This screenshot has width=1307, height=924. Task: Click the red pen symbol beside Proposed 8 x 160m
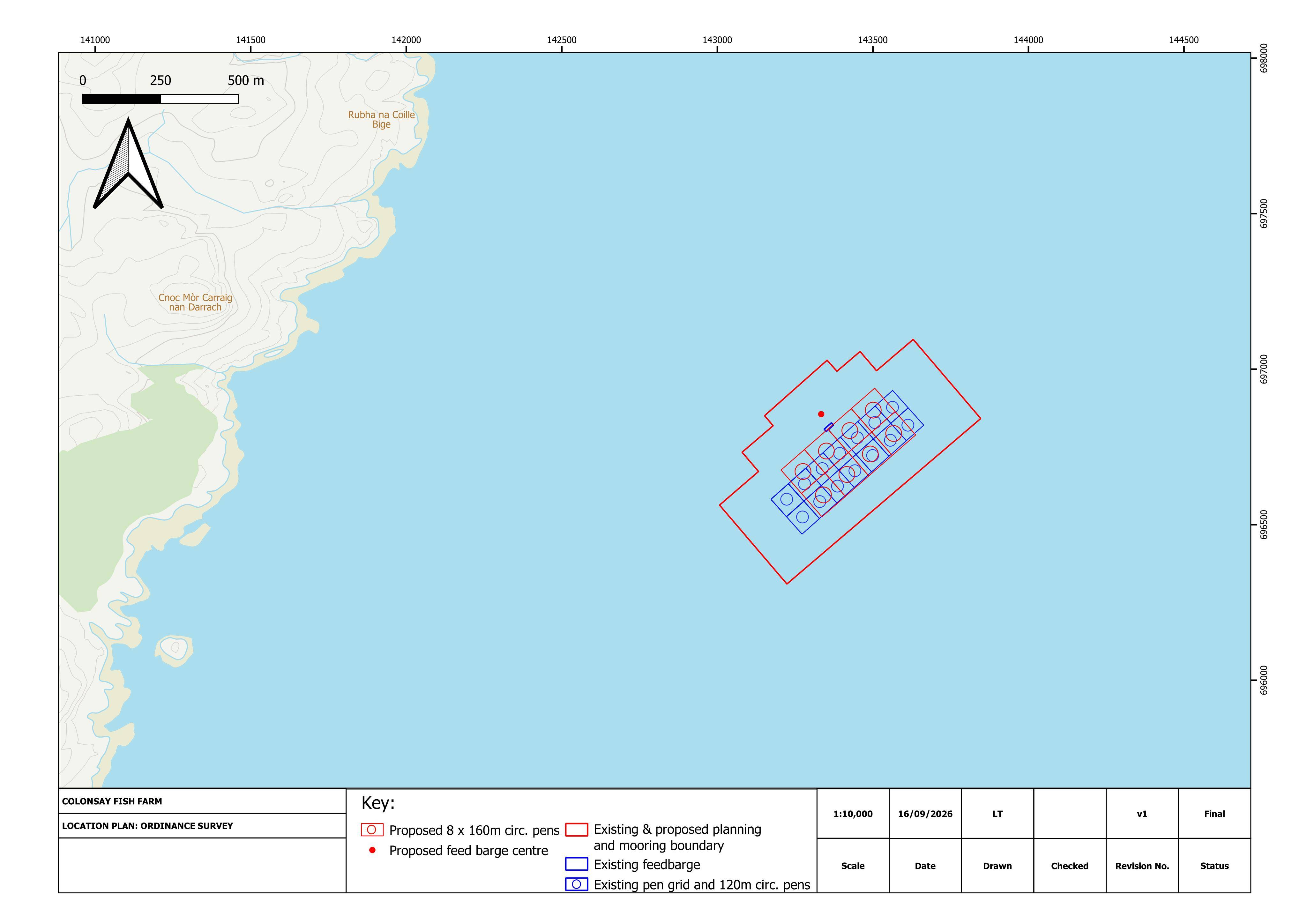(x=372, y=830)
